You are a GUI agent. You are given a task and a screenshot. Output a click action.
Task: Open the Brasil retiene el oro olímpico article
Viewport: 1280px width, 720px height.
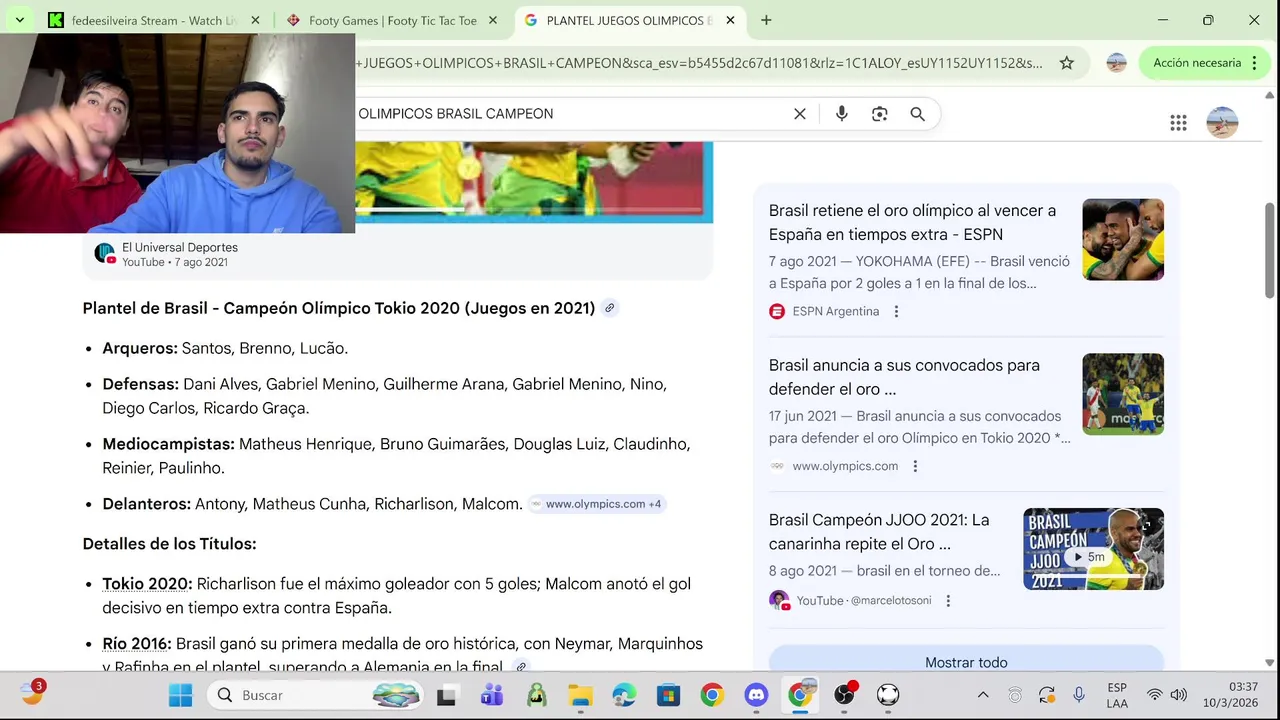point(912,222)
